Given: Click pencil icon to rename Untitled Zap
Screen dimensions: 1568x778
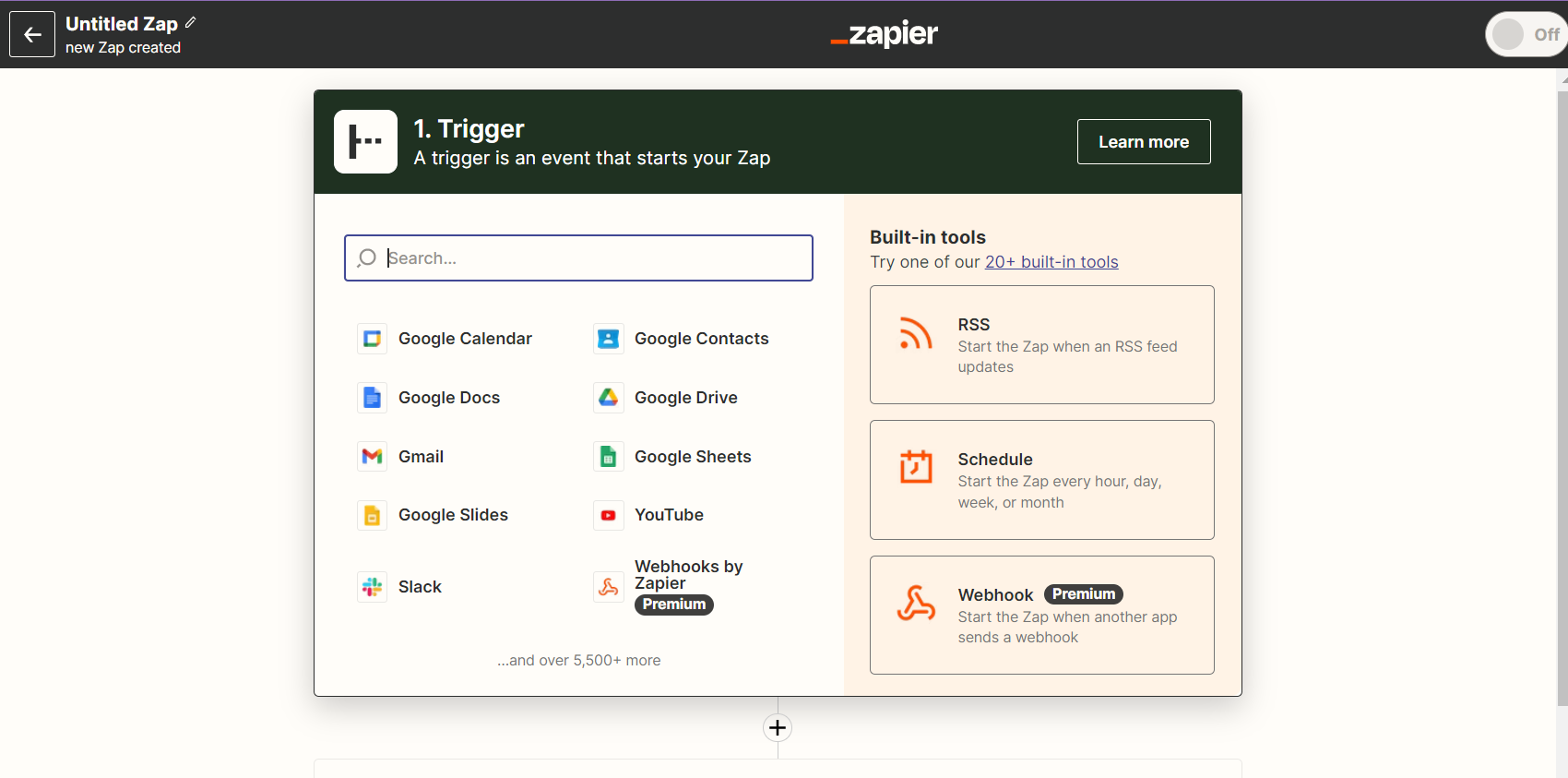Looking at the screenshot, I should (191, 23).
